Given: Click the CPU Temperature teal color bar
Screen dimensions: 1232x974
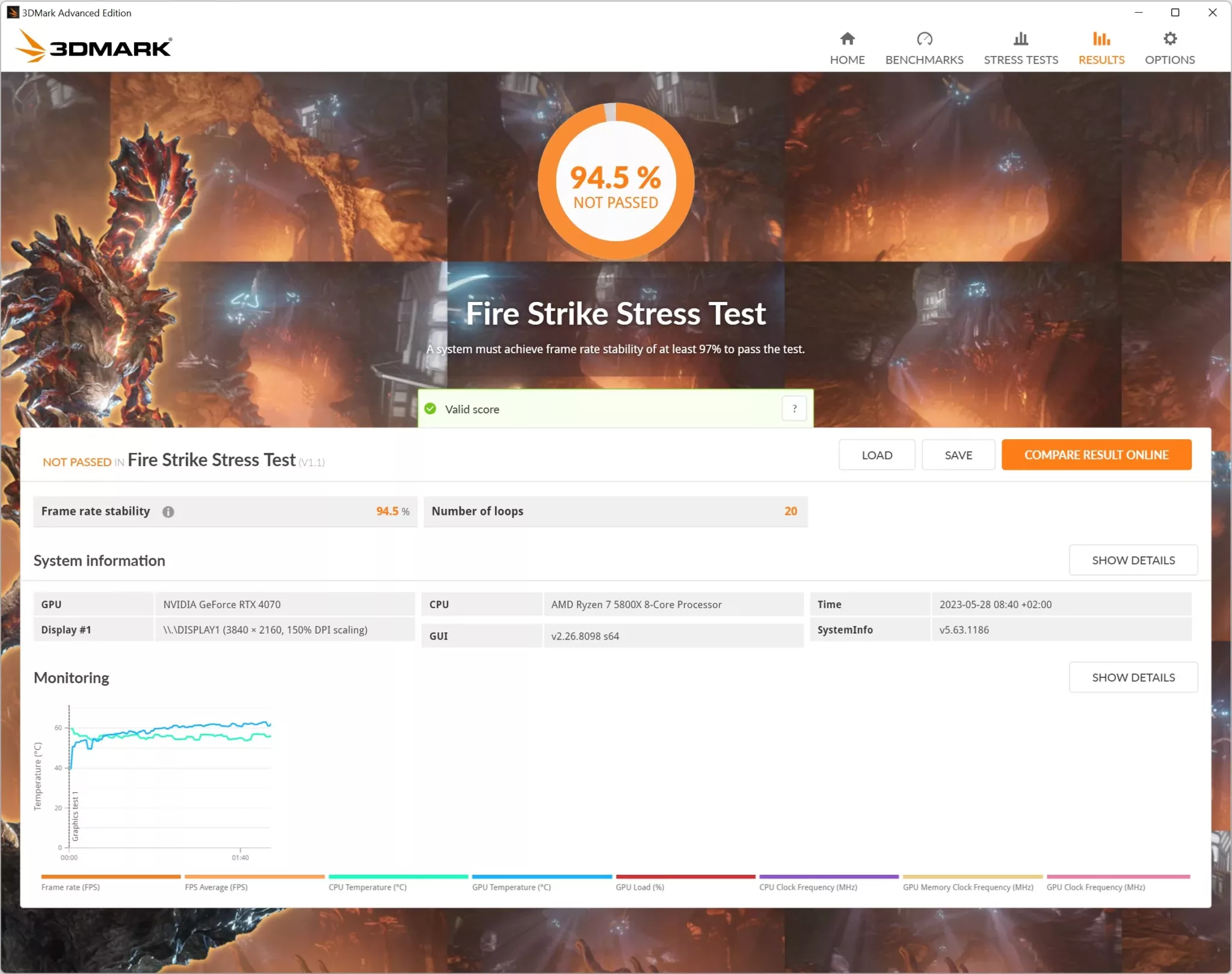Looking at the screenshot, I should (x=398, y=877).
